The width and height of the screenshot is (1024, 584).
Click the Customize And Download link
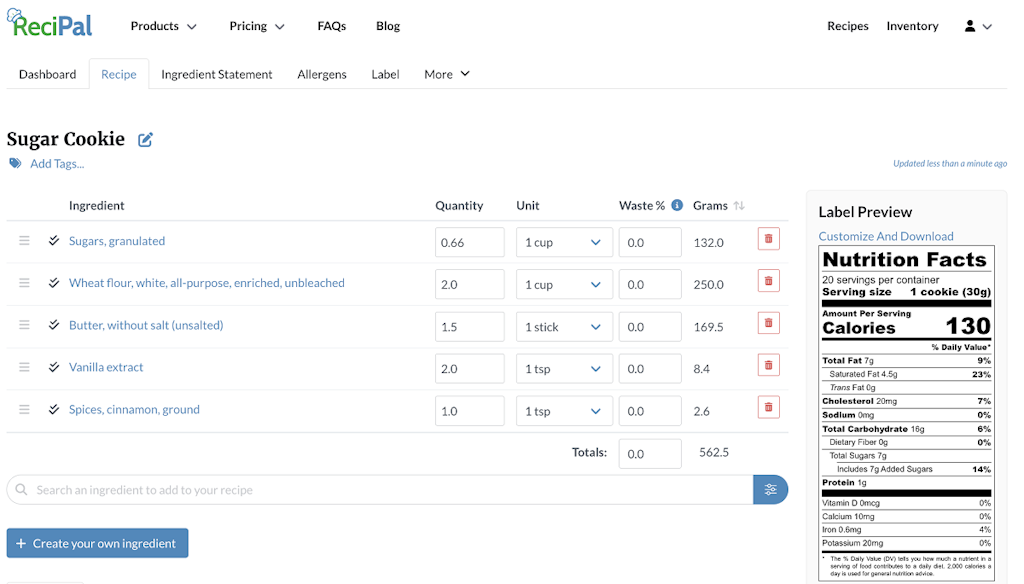886,236
